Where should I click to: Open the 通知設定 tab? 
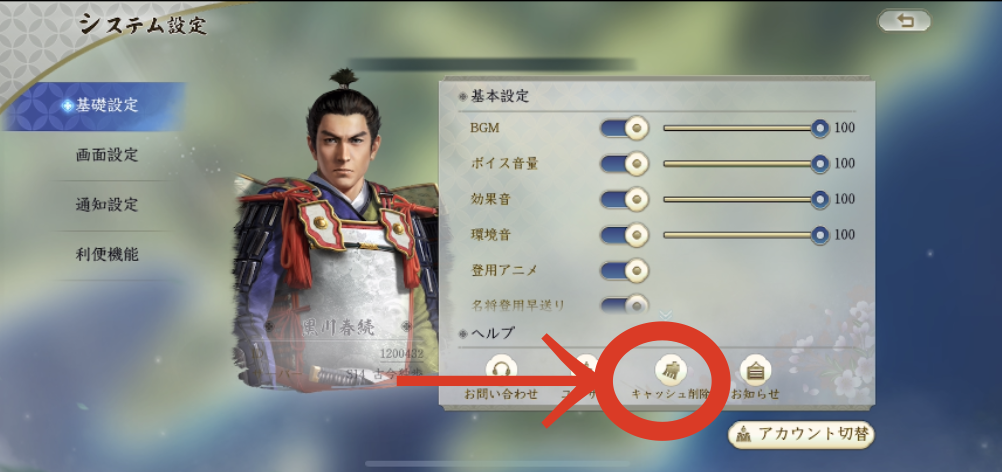tap(107, 205)
